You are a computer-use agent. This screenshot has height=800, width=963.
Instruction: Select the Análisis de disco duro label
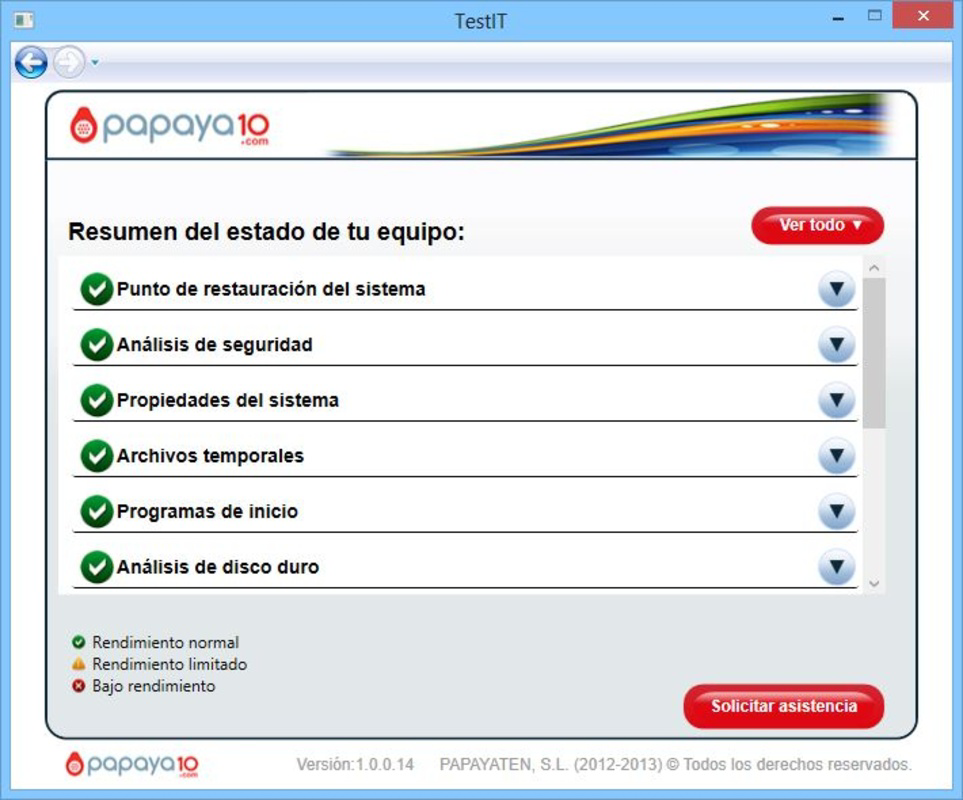click(x=217, y=567)
